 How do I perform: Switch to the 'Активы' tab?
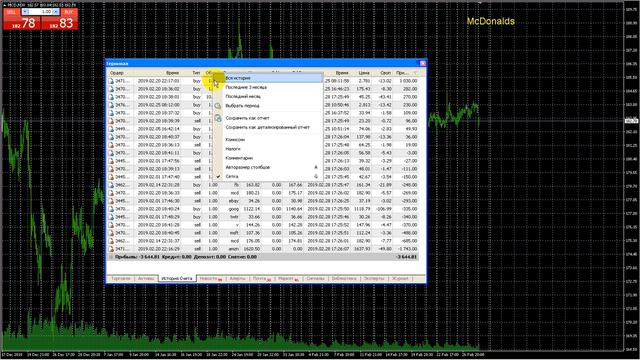pyautogui.click(x=146, y=278)
